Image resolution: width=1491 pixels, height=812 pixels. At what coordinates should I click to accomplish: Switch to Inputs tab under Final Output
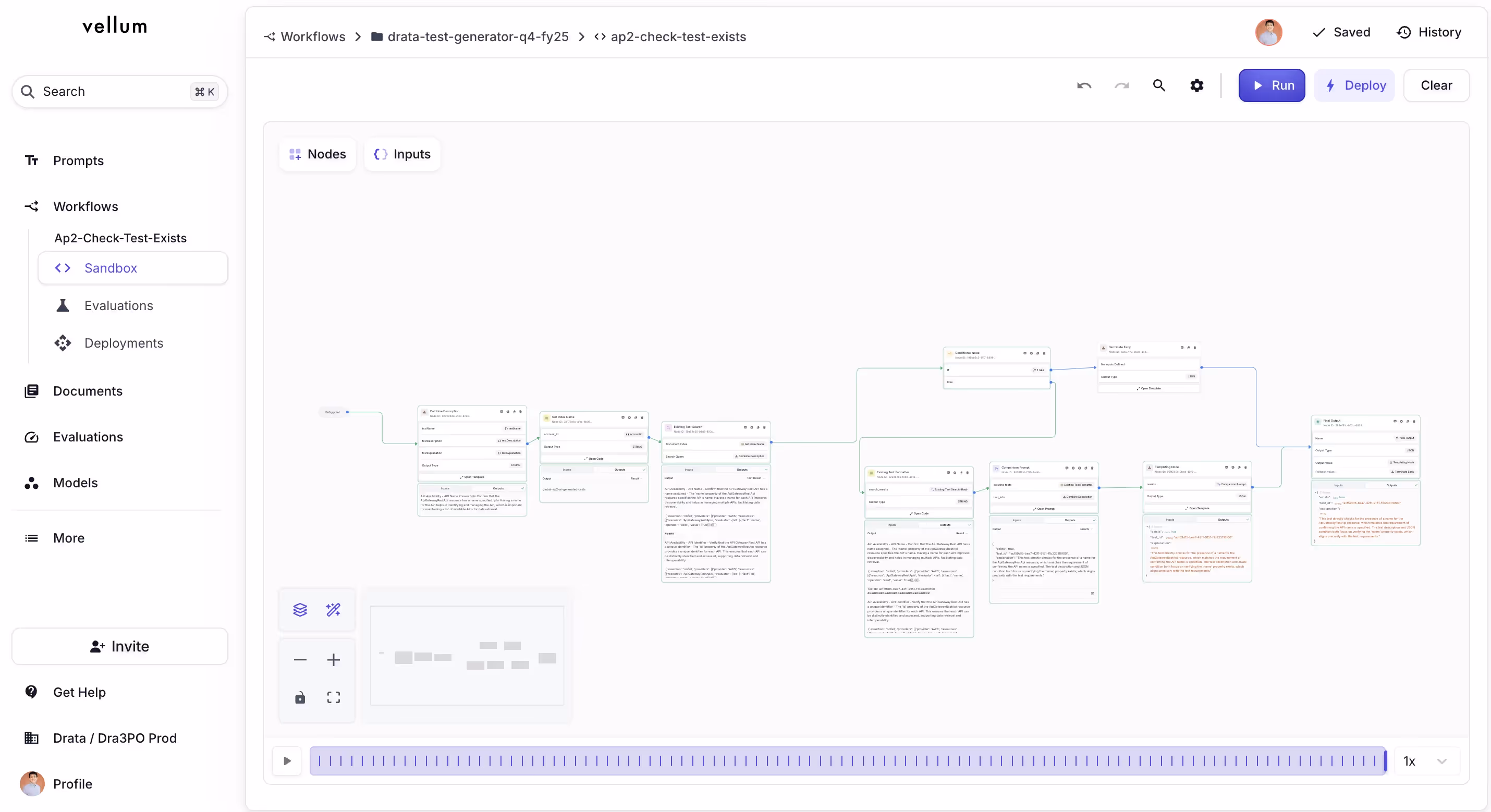click(1338, 485)
